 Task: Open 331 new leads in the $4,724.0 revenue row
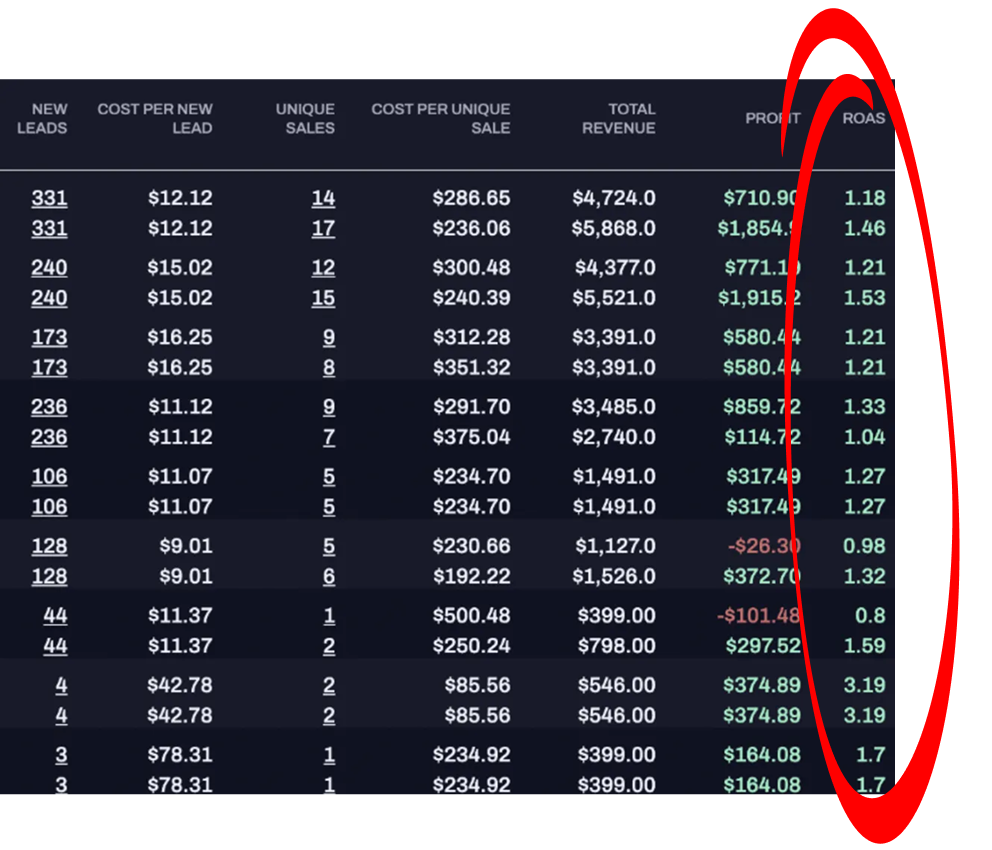coord(49,198)
